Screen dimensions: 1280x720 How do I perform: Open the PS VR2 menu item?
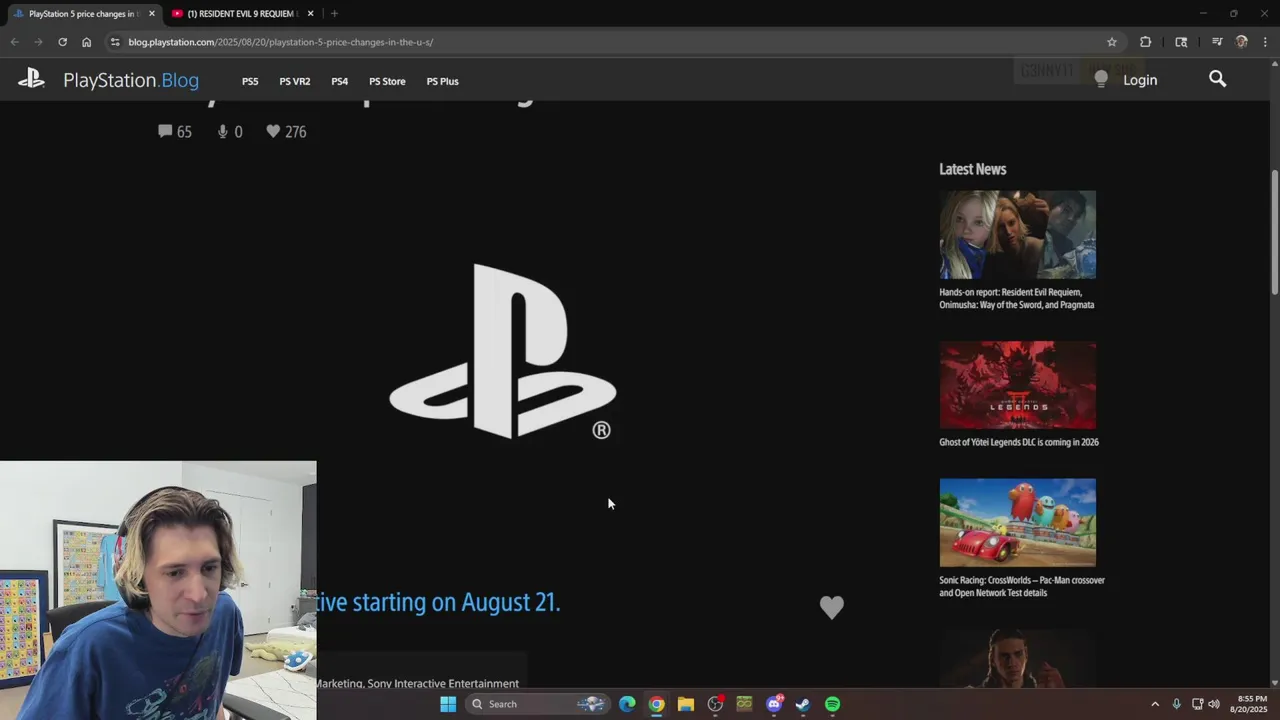(295, 81)
